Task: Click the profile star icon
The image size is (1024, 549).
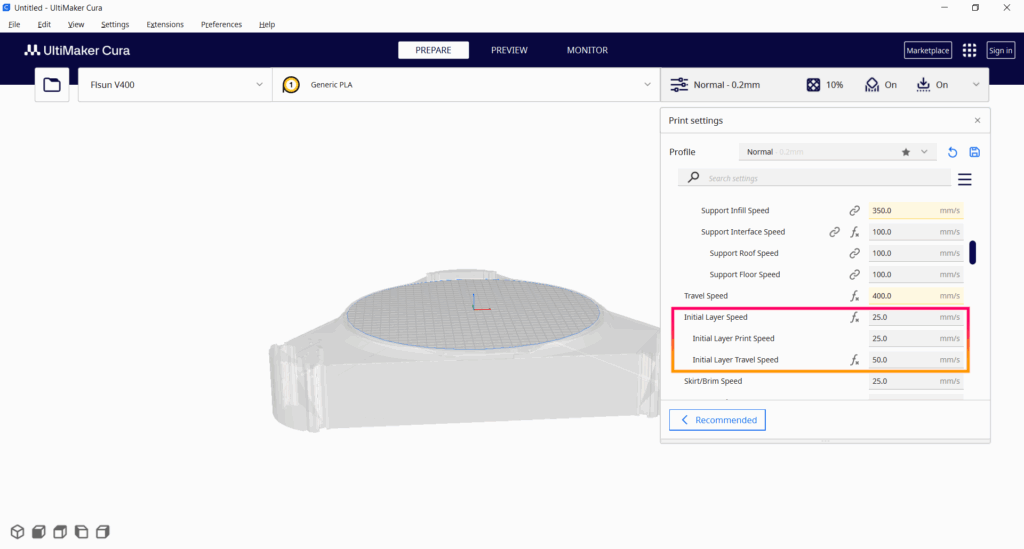Action: point(906,152)
